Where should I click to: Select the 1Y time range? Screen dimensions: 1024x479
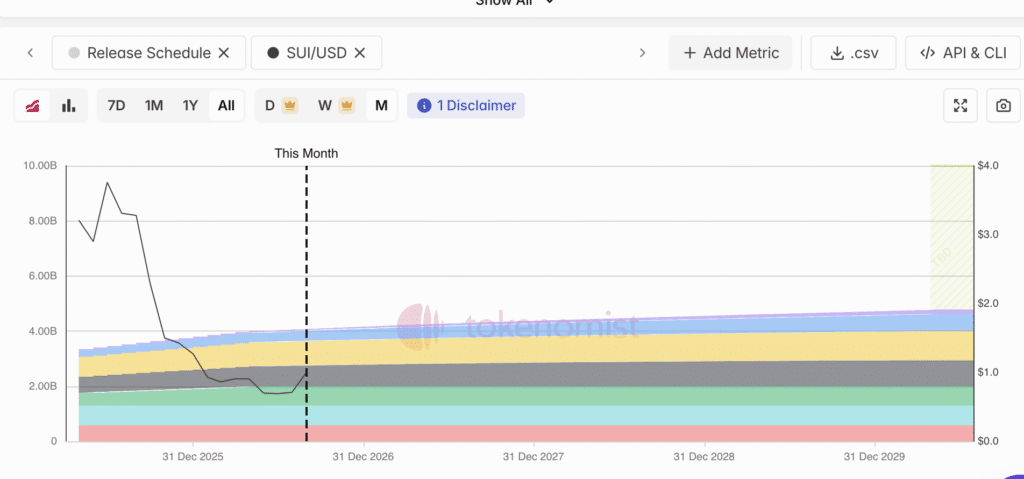point(190,106)
